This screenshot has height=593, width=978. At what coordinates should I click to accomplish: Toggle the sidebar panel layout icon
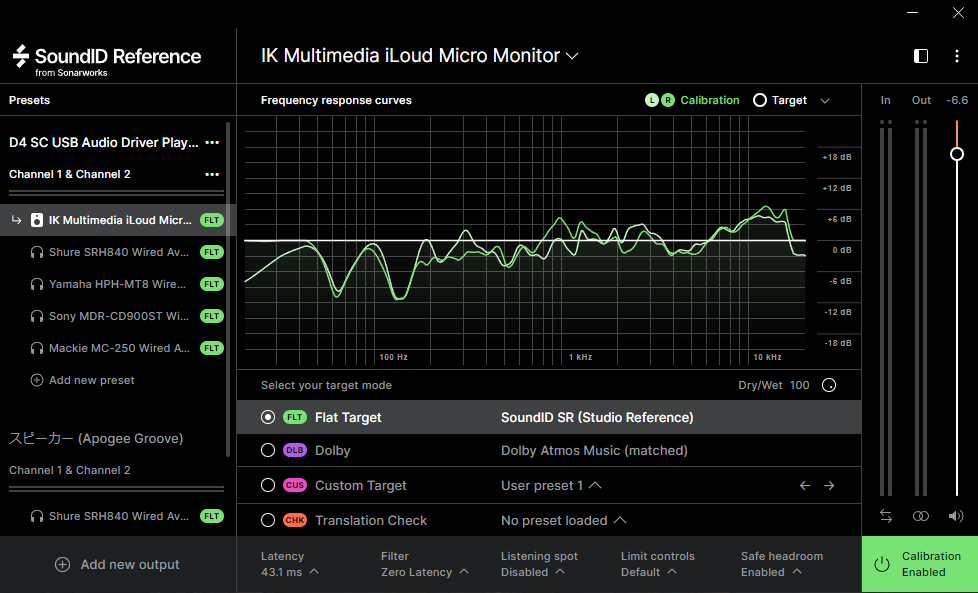pyautogui.click(x=921, y=56)
